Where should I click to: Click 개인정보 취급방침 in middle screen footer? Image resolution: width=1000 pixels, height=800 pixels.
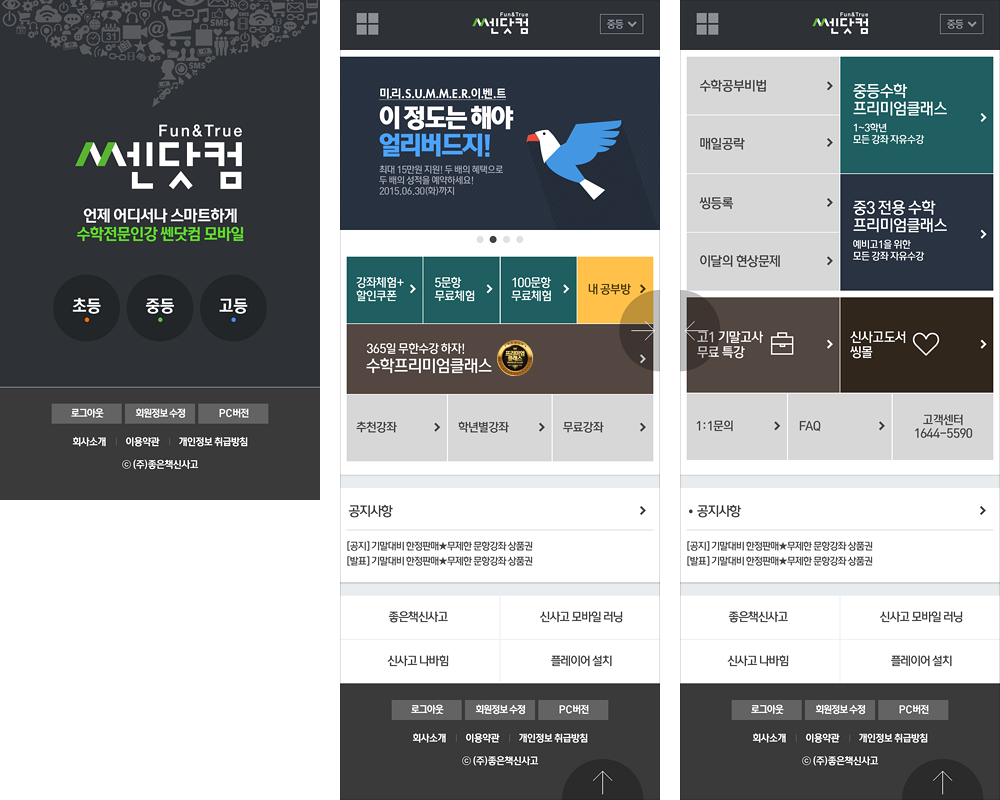click(553, 738)
